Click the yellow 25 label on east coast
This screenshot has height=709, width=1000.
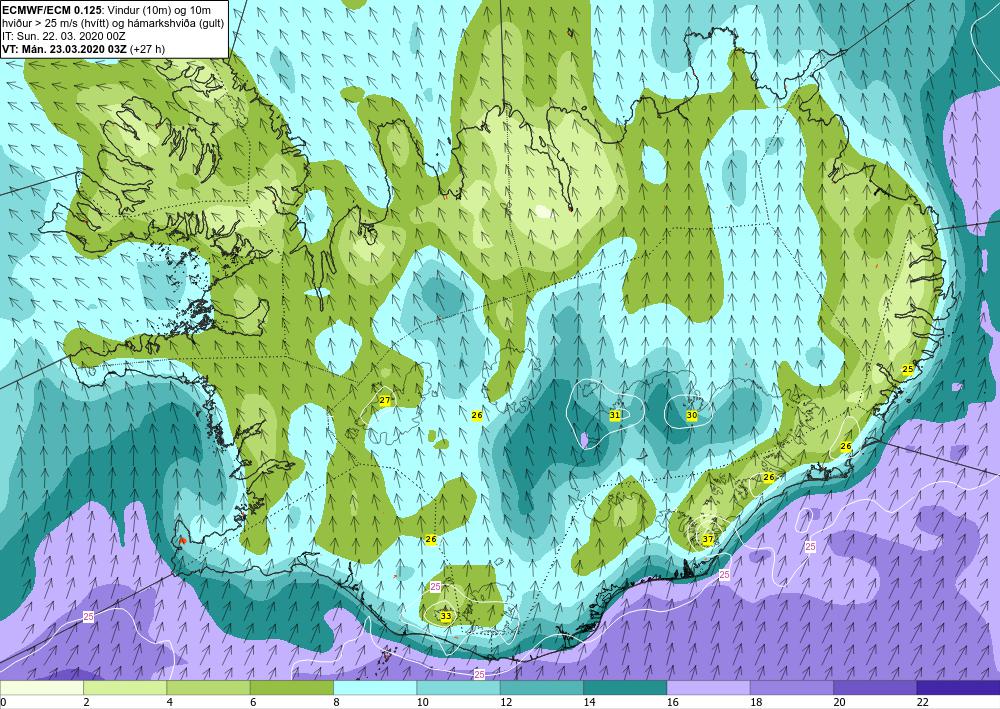point(908,369)
